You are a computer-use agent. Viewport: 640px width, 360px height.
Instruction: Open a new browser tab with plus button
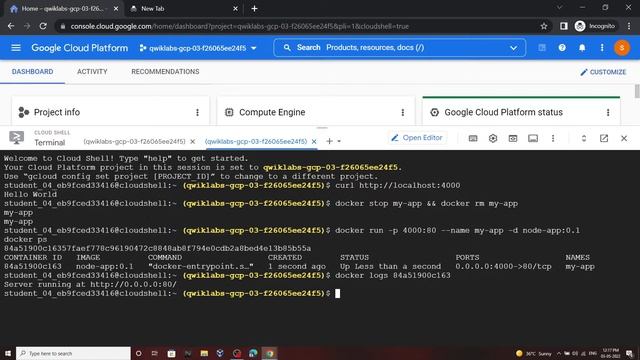point(254,9)
